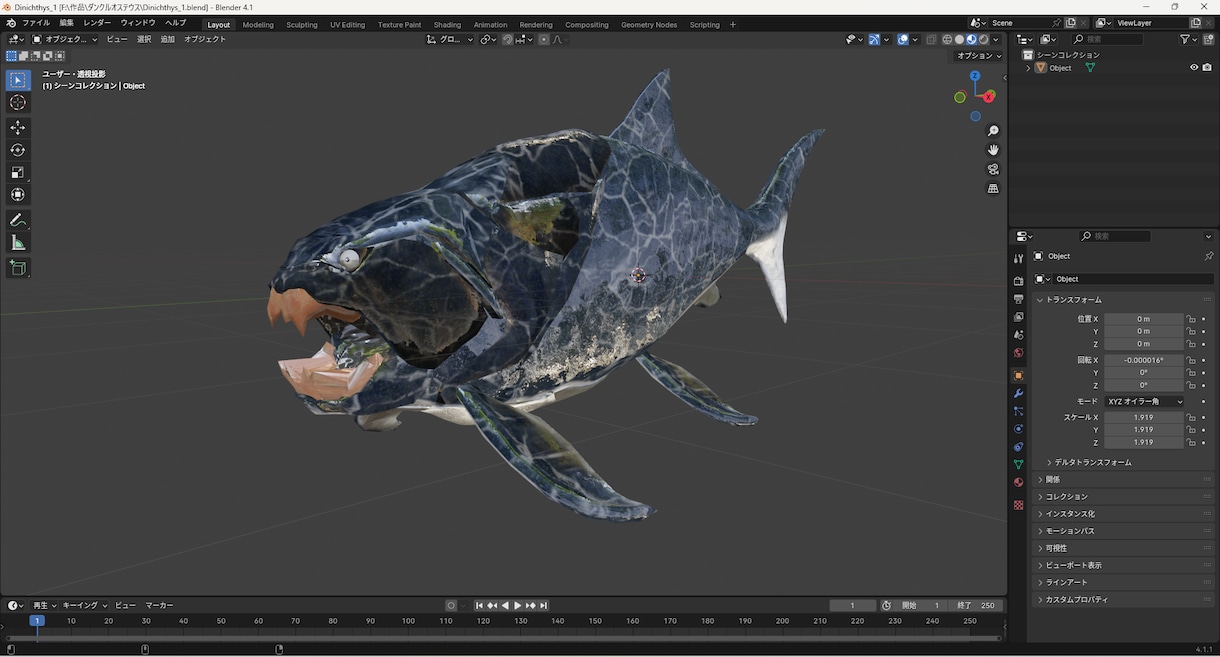Select the Annotate tool

18,220
